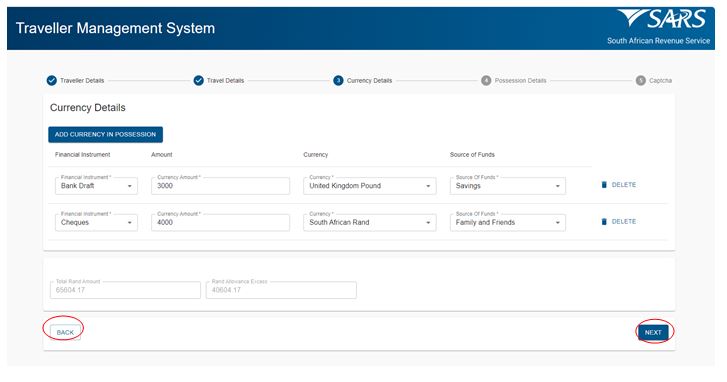Click the Currency Details step number icon
Image resolution: width=727 pixels, height=382 pixels.
click(338, 81)
